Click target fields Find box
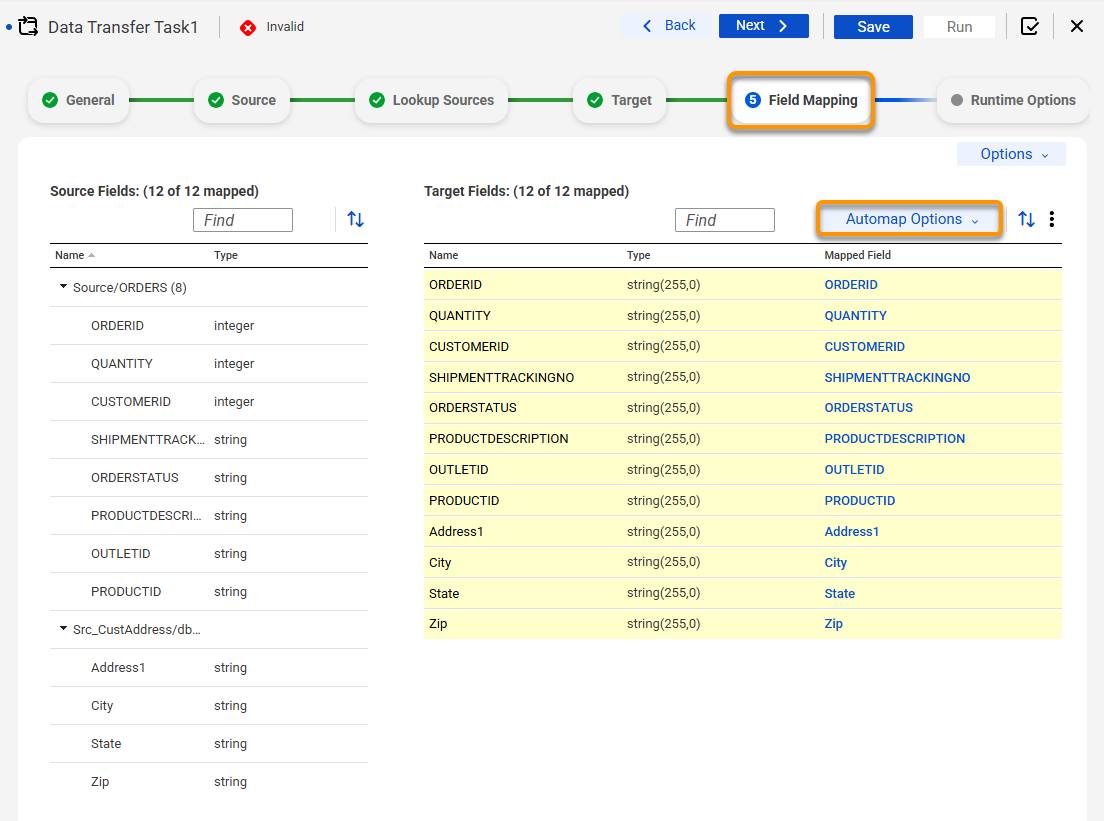This screenshot has height=821, width=1104. [x=724, y=220]
